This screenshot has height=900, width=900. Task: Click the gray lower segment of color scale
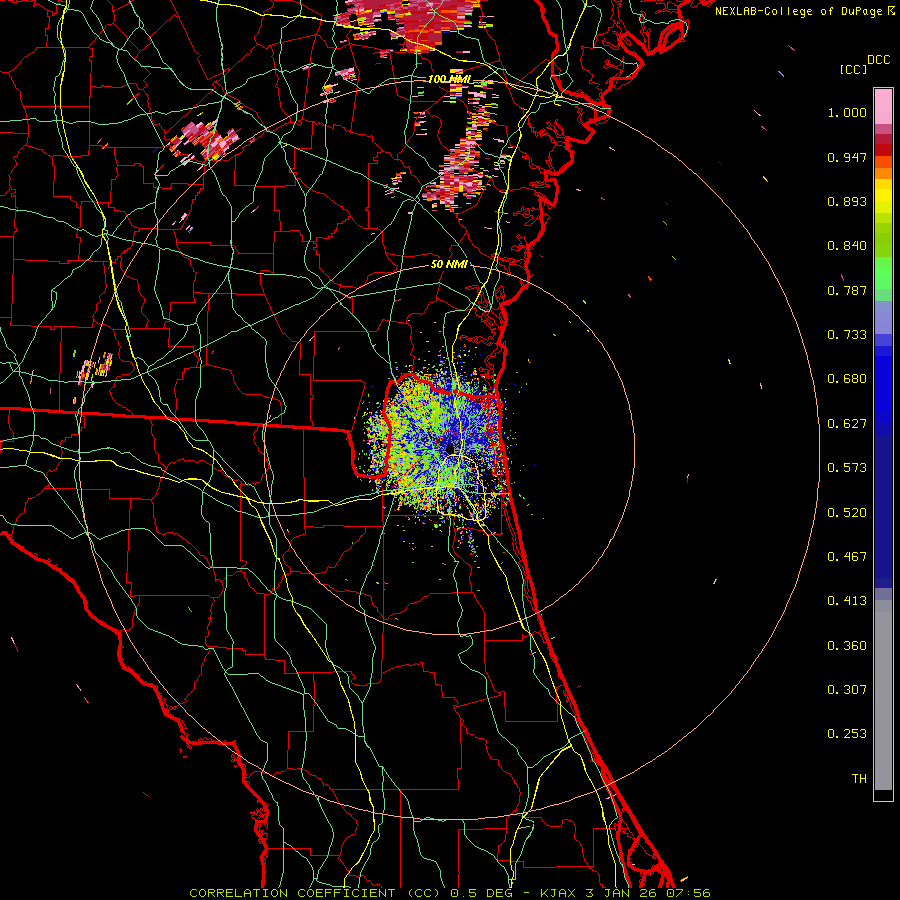[x=883, y=695]
